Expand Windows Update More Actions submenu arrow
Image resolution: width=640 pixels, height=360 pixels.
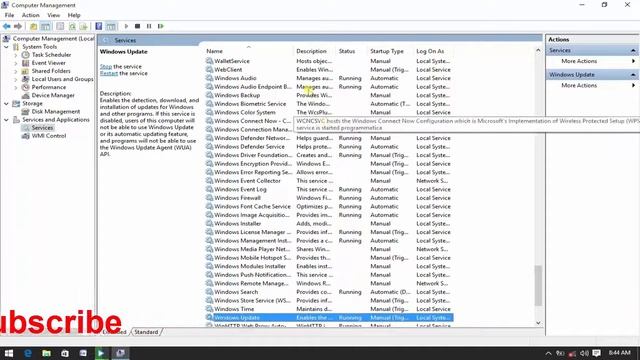click(x=633, y=85)
